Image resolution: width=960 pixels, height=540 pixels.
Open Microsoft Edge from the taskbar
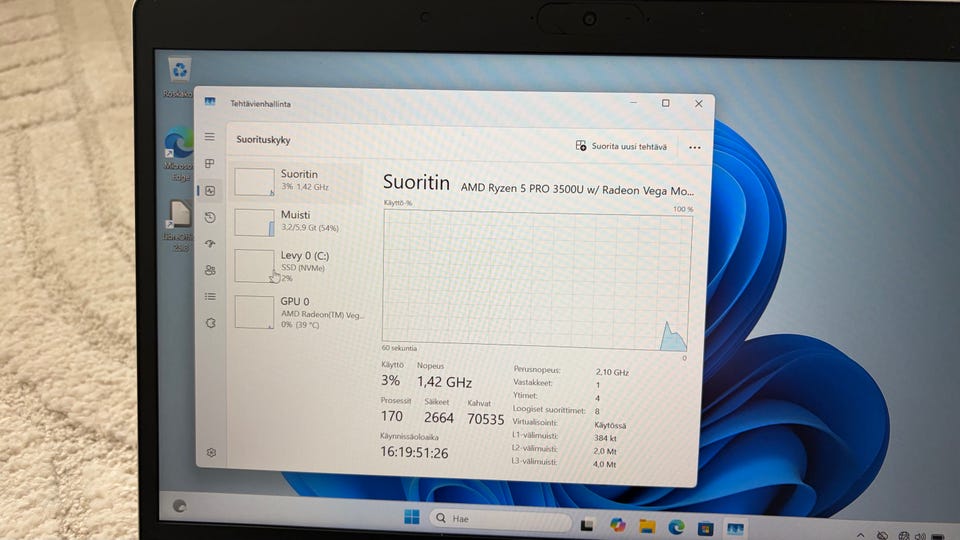coord(677,526)
